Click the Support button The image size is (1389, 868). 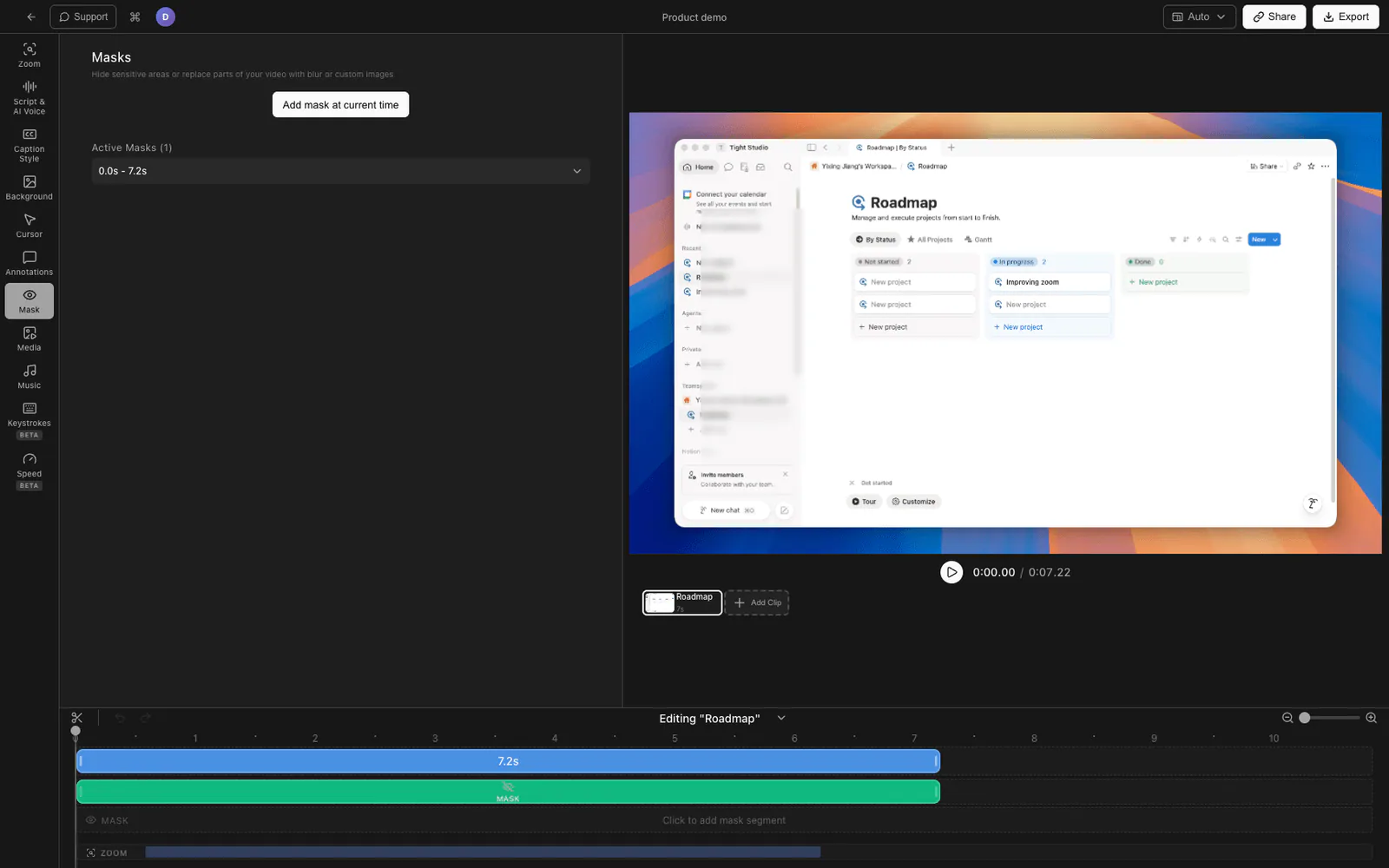(84, 16)
